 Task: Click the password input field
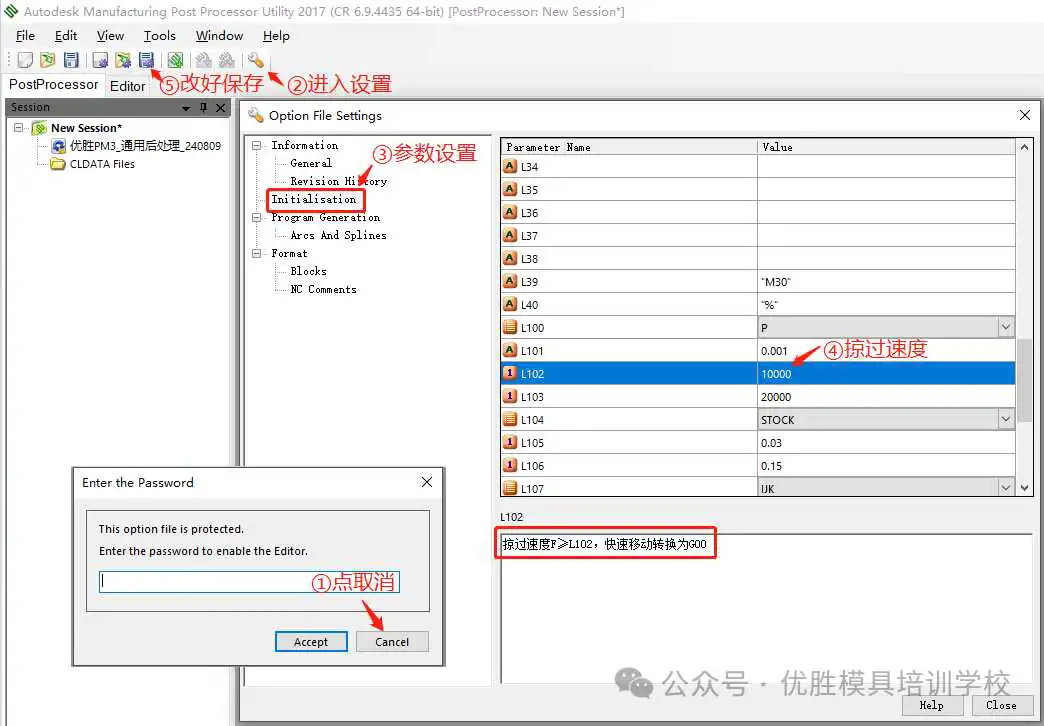[x=249, y=581]
